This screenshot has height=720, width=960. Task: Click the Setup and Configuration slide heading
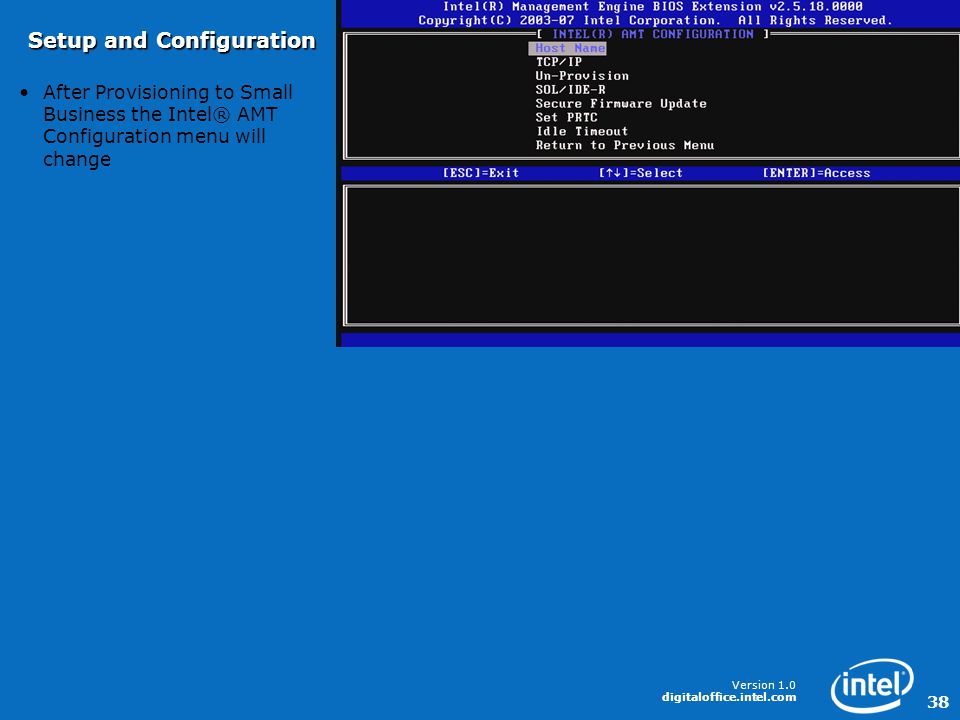(171, 40)
